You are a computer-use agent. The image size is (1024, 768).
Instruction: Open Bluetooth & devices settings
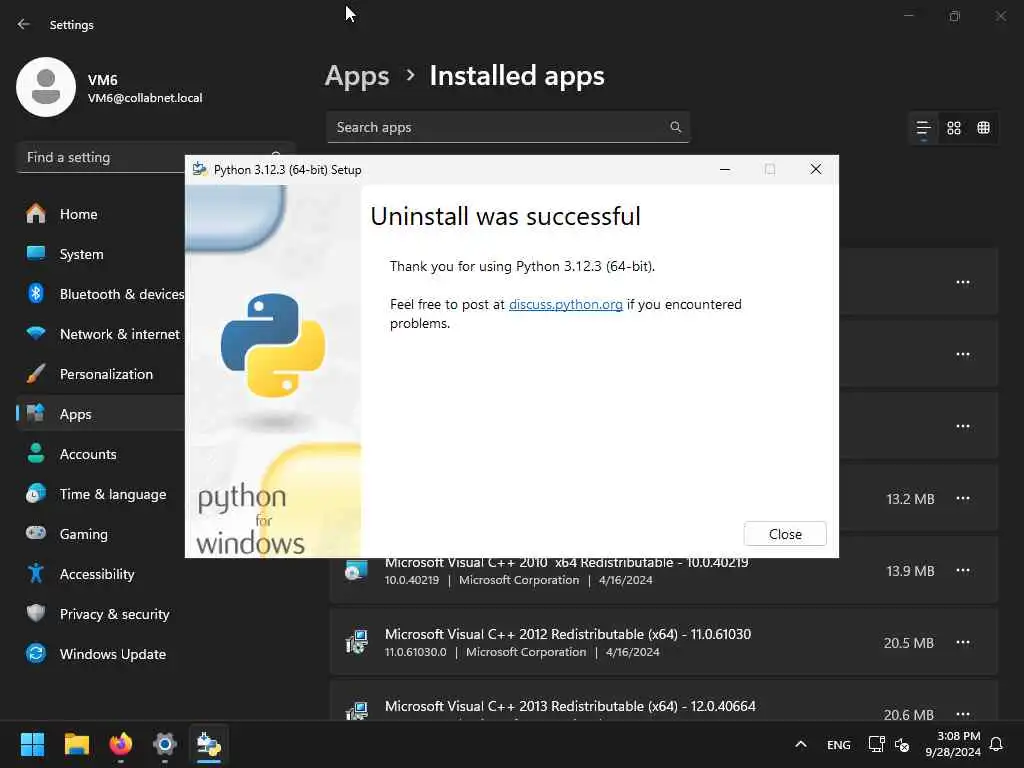(101, 294)
